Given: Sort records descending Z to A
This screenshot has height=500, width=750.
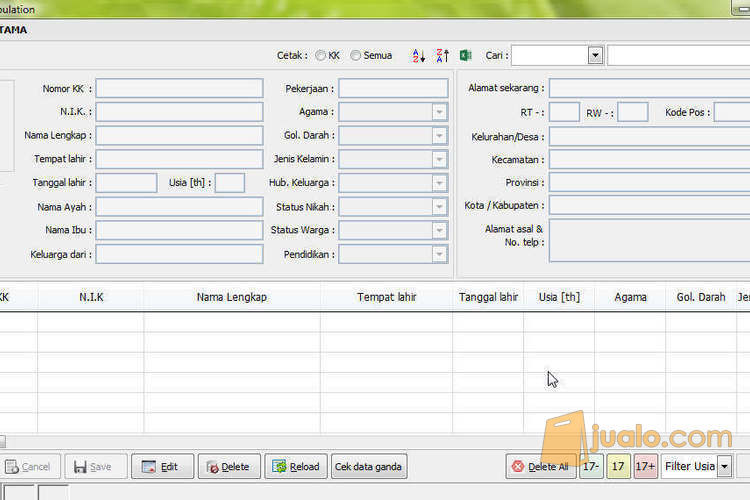Looking at the screenshot, I should 442,56.
